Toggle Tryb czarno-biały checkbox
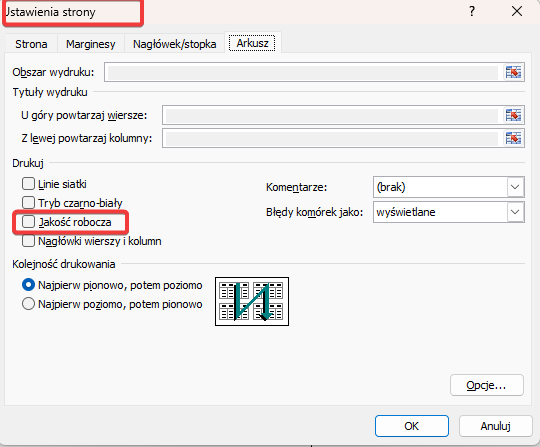The width and height of the screenshot is (540, 447). pos(28,203)
